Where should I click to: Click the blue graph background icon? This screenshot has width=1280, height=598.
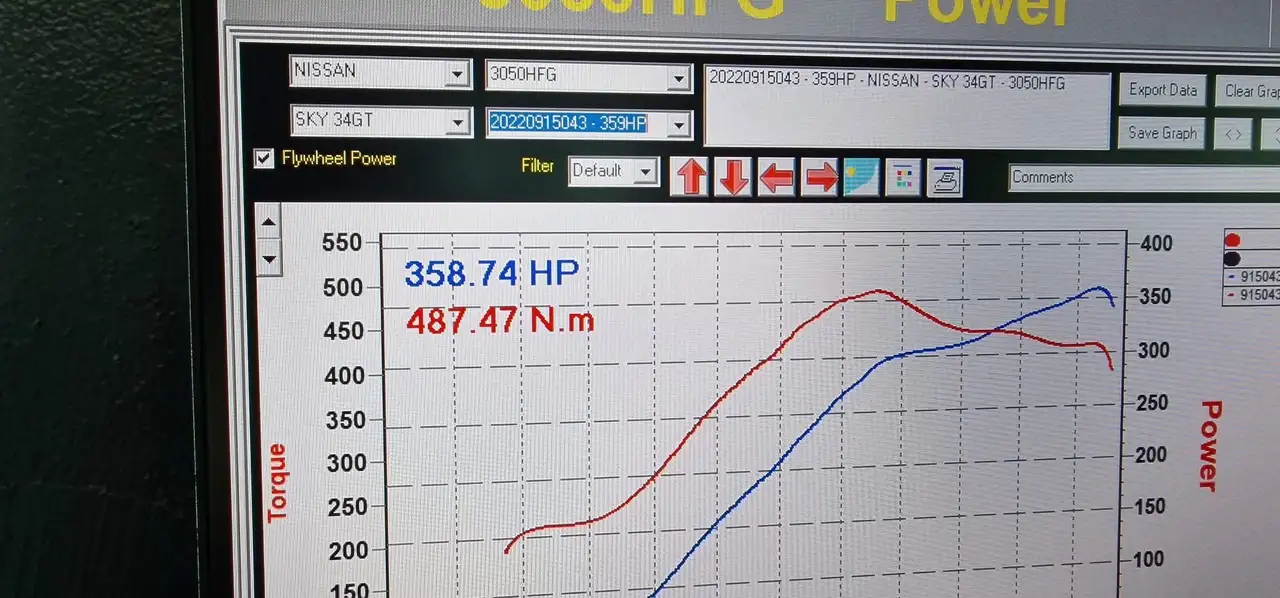(862, 177)
